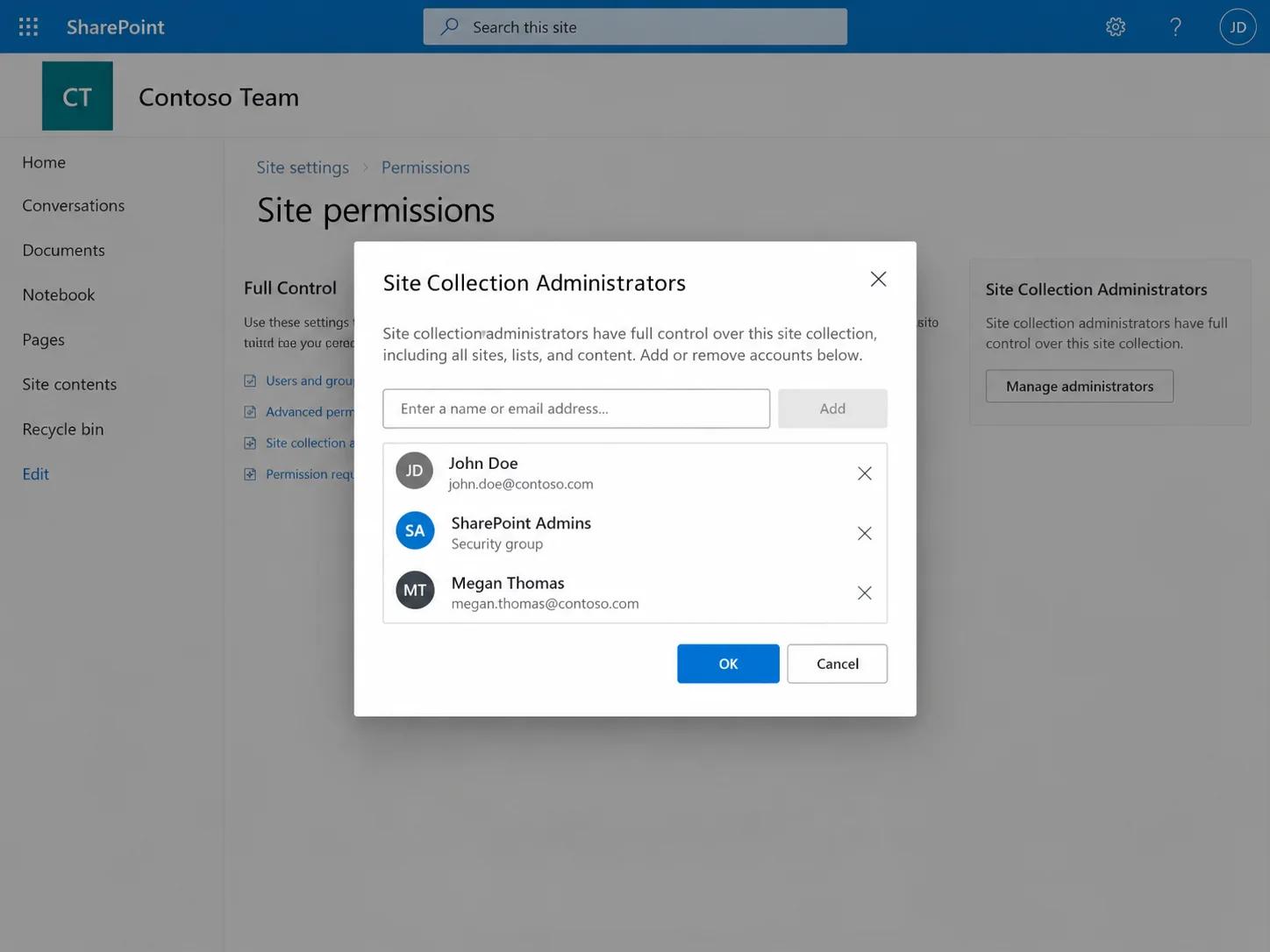Select the SharePoint Admins name text

point(521,522)
